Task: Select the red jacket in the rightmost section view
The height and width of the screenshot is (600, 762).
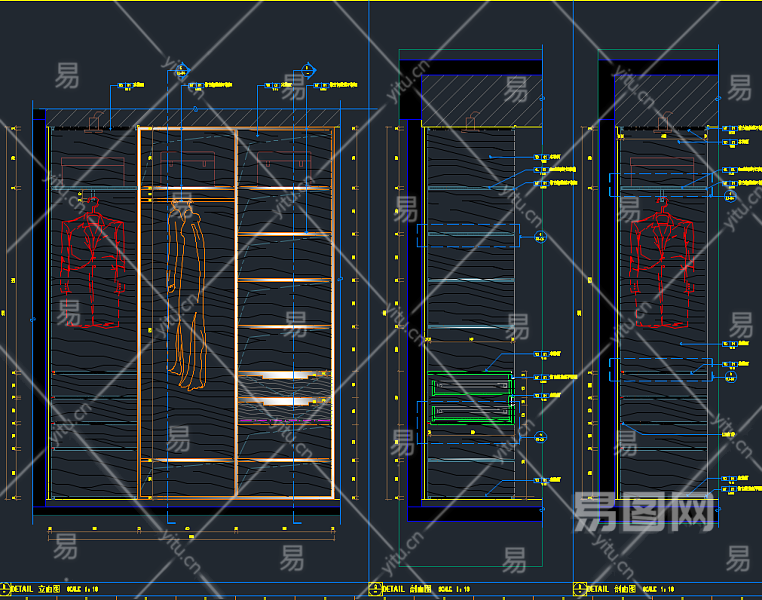Action: 661,262
